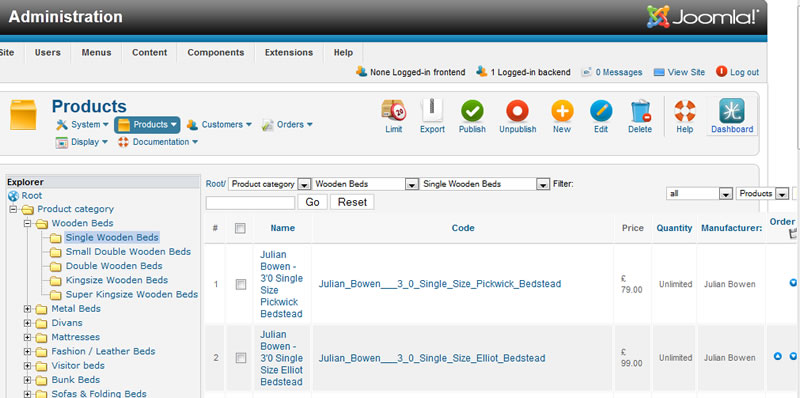Open the Wooden Beds dropdown

(x=365, y=184)
